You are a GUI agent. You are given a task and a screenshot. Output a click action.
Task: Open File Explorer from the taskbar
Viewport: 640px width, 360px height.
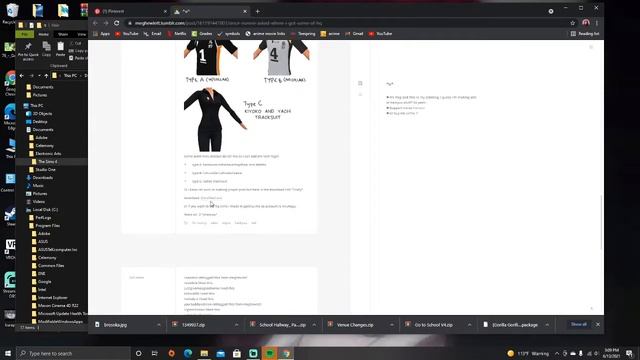click(x=204, y=353)
